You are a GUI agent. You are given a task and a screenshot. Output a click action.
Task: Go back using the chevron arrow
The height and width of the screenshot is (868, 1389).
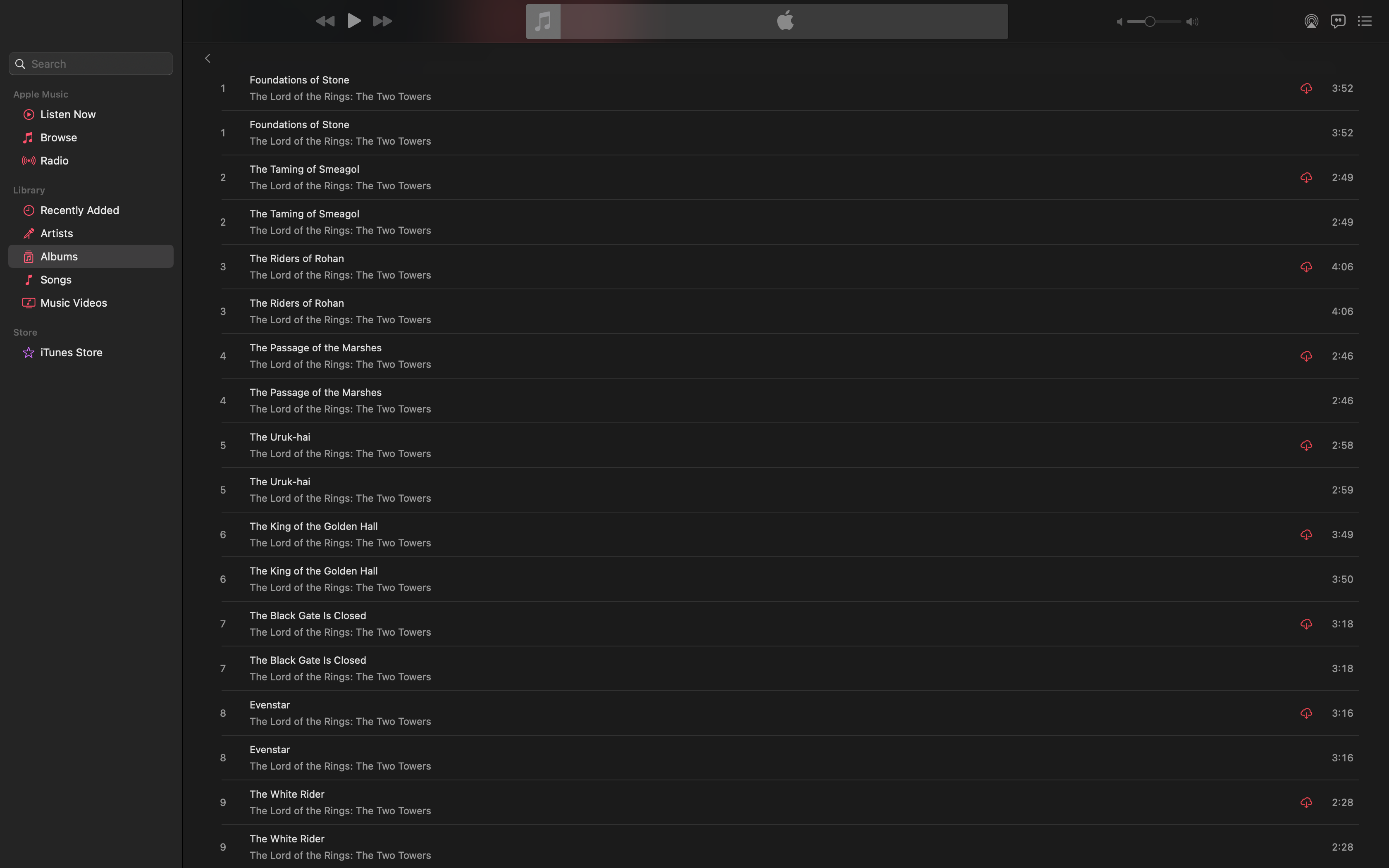208,59
